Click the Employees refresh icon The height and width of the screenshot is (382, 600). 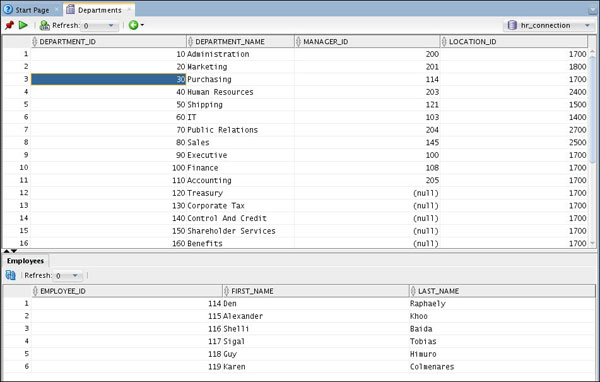click(x=11, y=275)
